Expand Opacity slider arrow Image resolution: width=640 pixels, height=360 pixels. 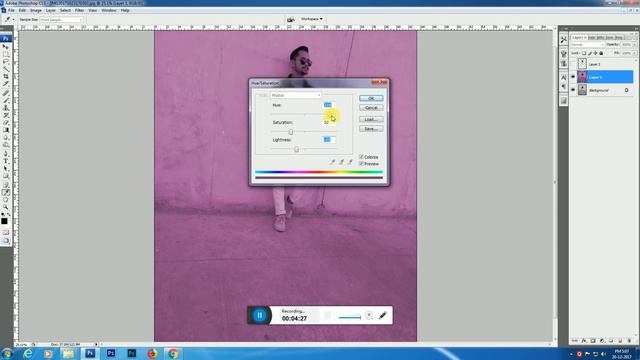click(635, 44)
